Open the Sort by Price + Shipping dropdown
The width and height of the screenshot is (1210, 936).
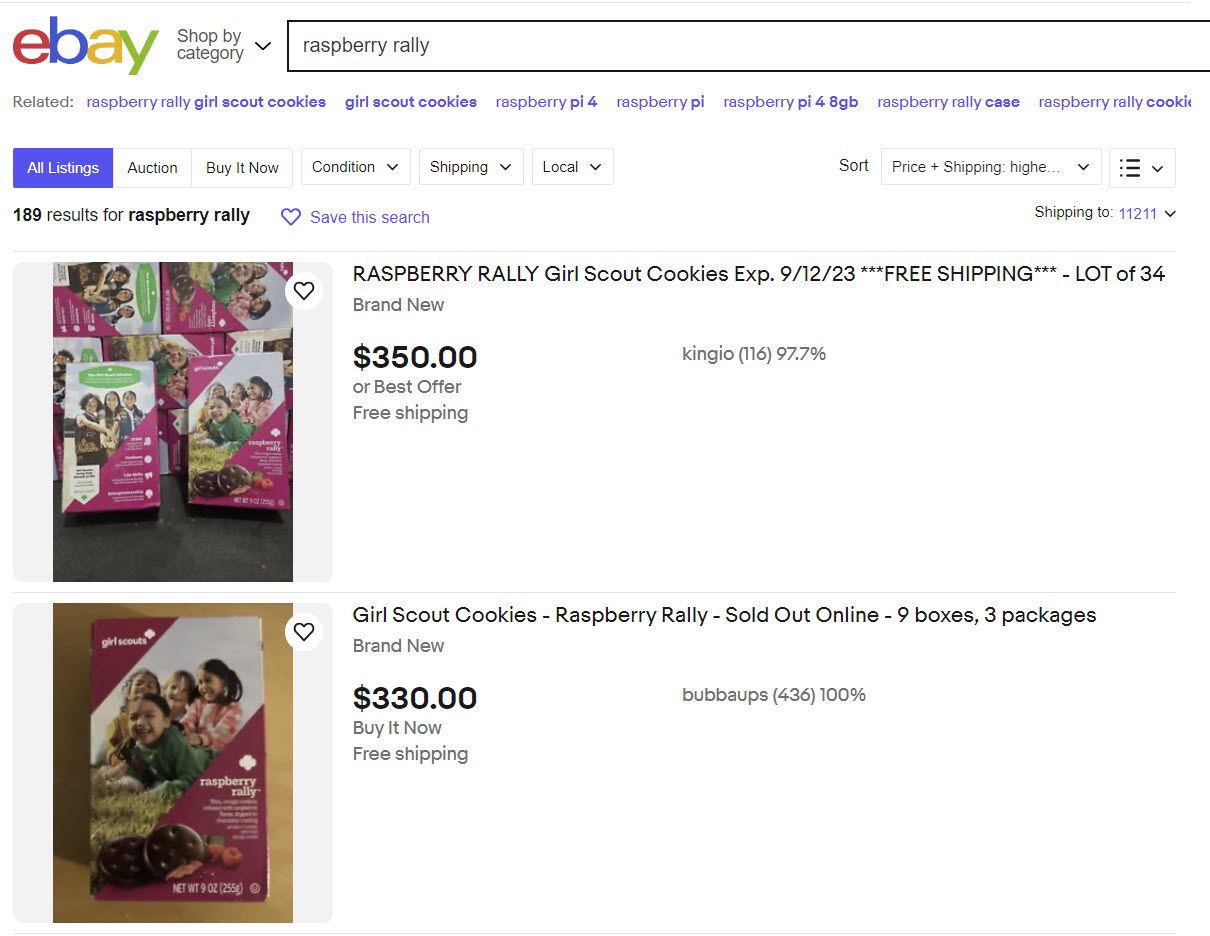coord(990,167)
